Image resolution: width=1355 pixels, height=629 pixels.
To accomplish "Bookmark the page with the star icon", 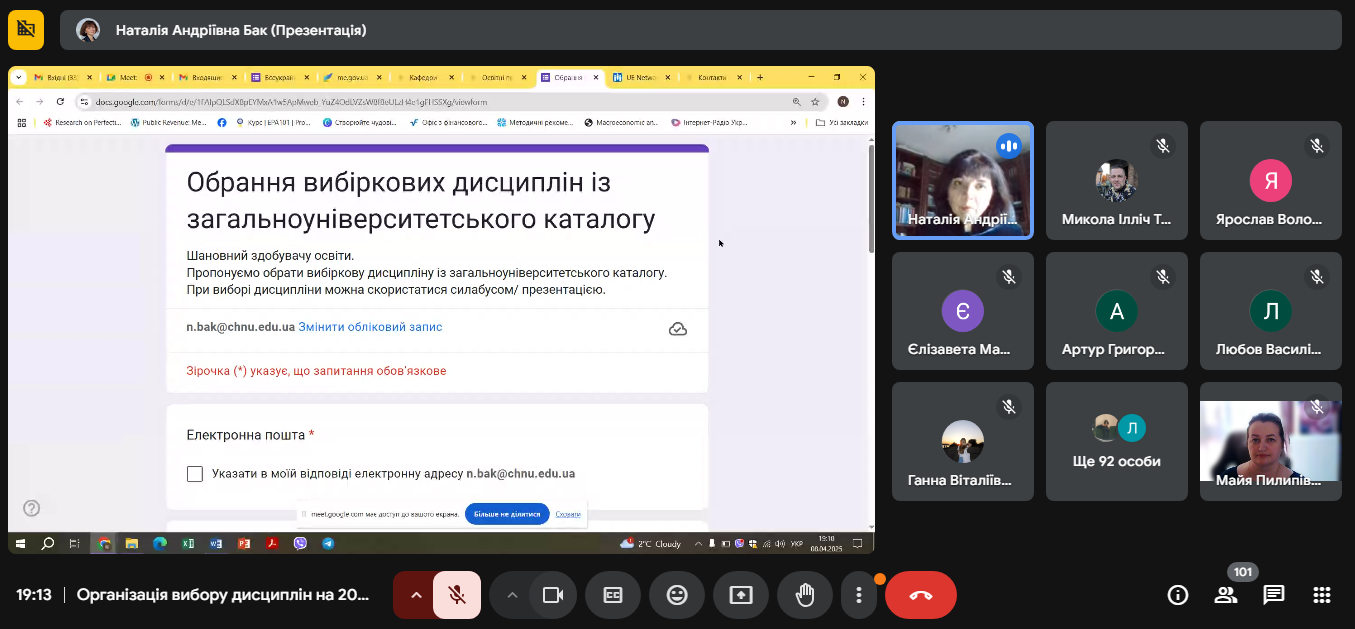I will click(x=815, y=102).
